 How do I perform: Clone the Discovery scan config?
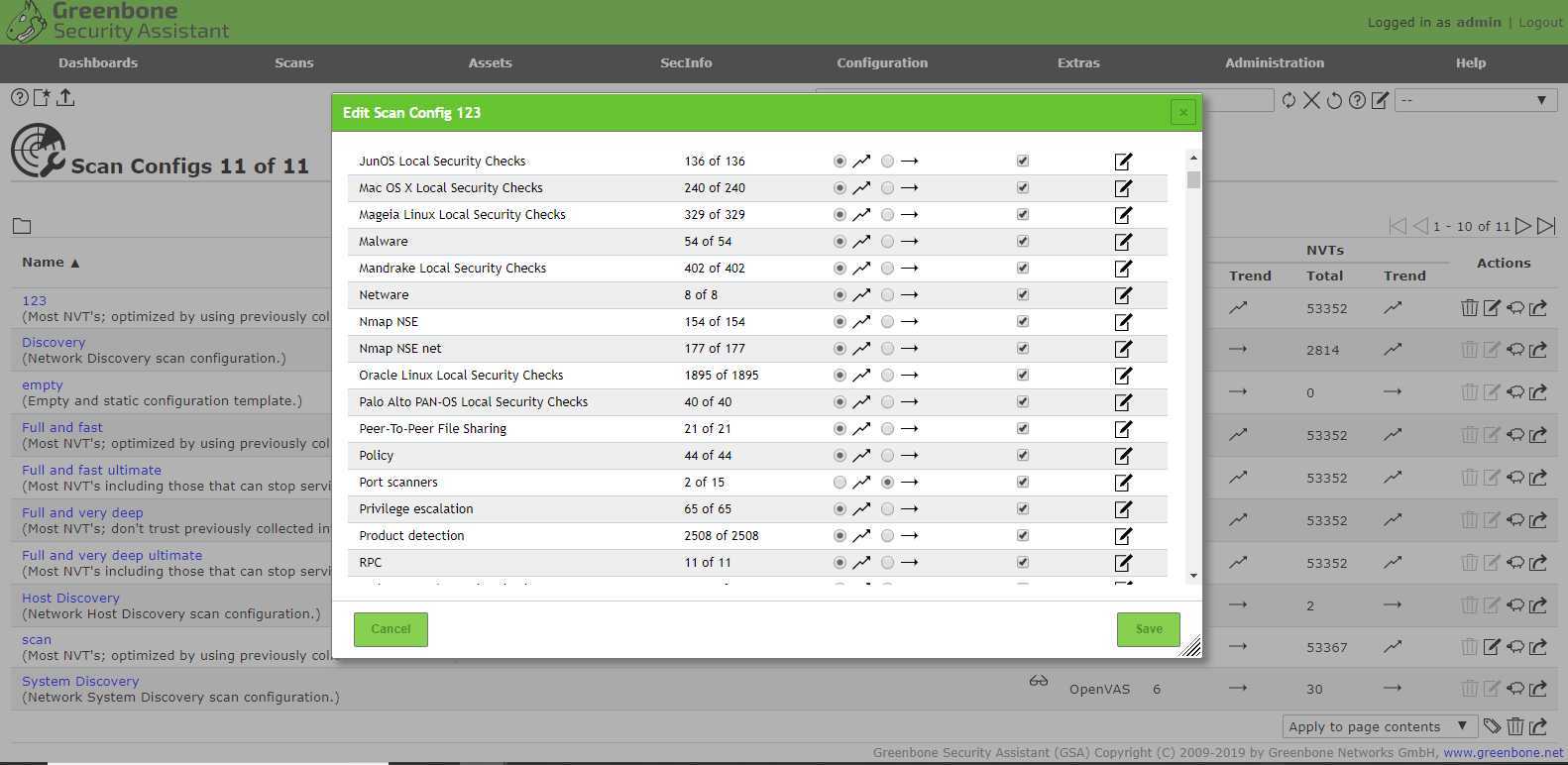point(1515,350)
